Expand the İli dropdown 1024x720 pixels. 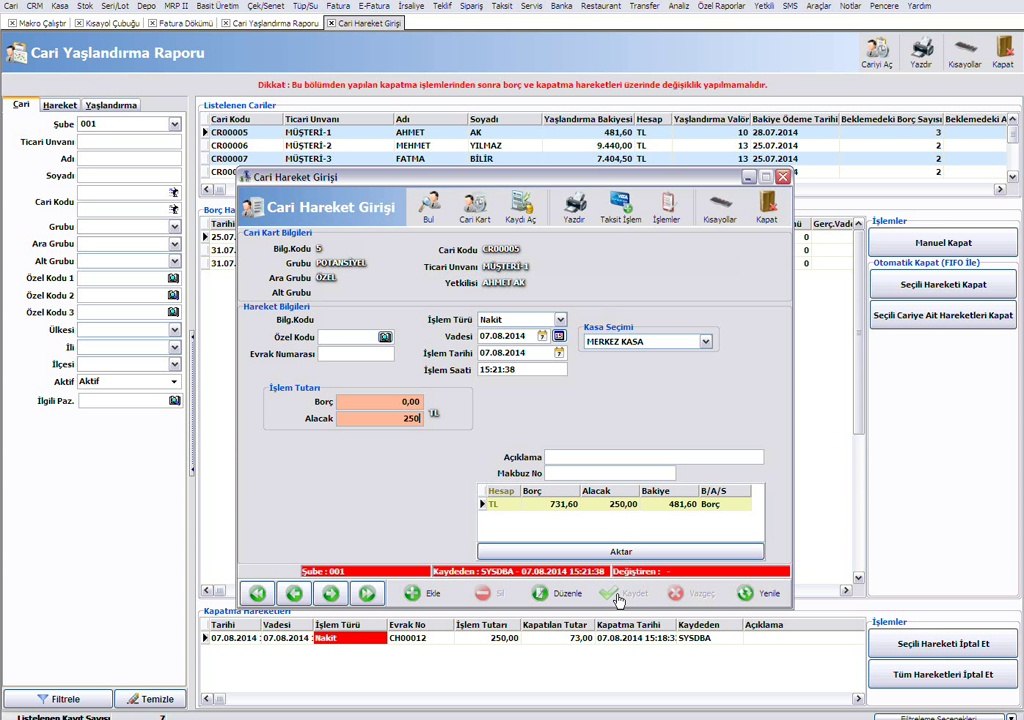click(174, 347)
